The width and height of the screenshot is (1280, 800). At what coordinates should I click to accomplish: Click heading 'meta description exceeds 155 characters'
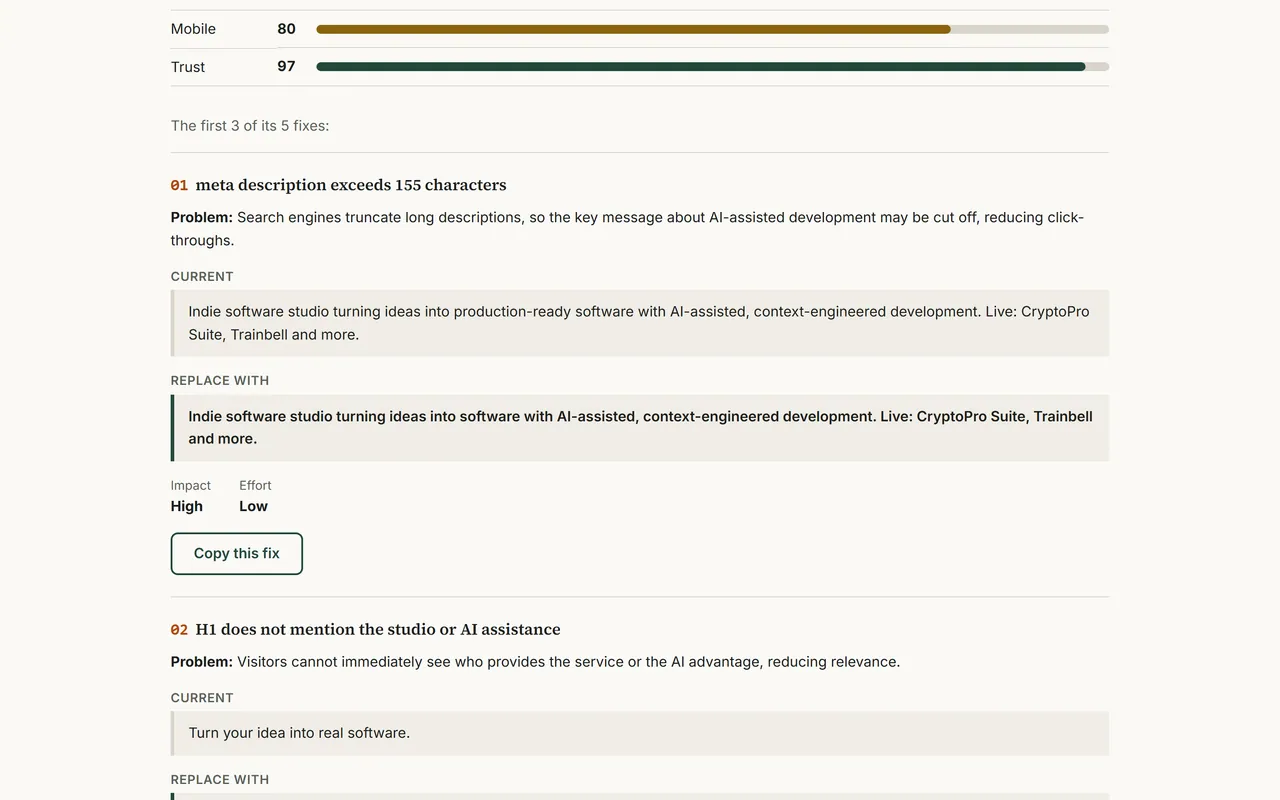point(351,185)
